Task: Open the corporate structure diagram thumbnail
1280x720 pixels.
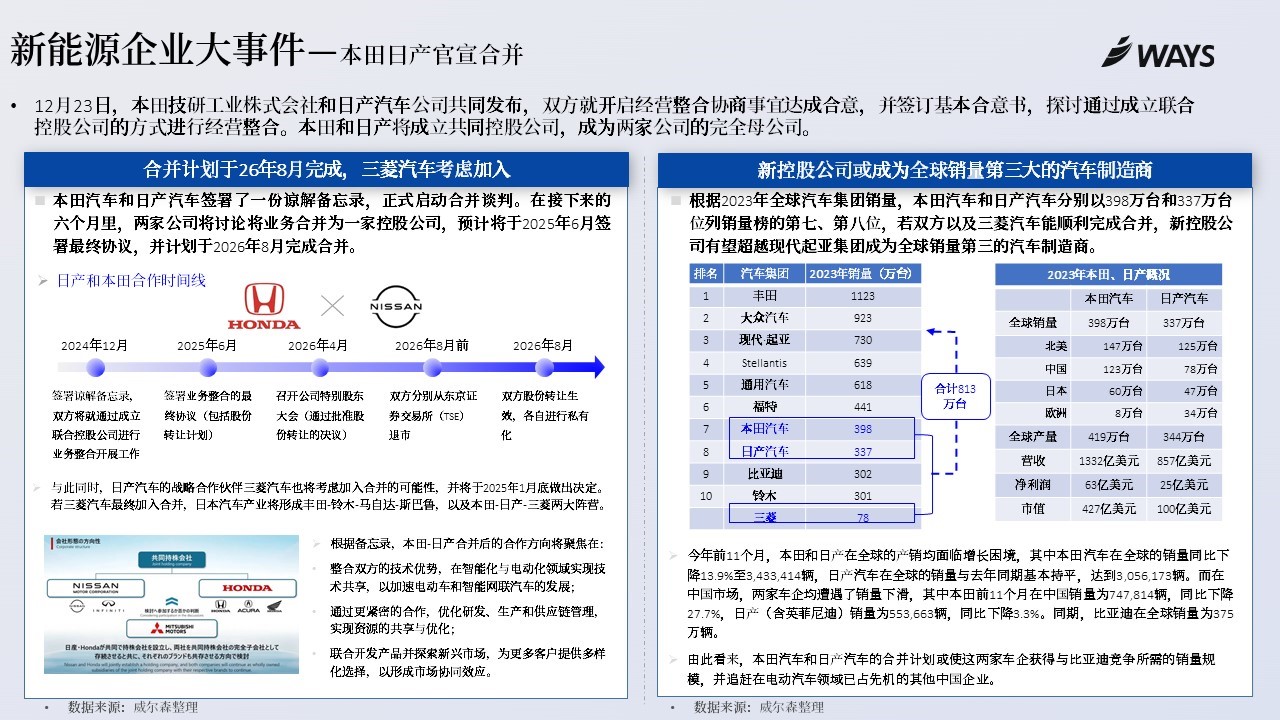Action: (171, 604)
